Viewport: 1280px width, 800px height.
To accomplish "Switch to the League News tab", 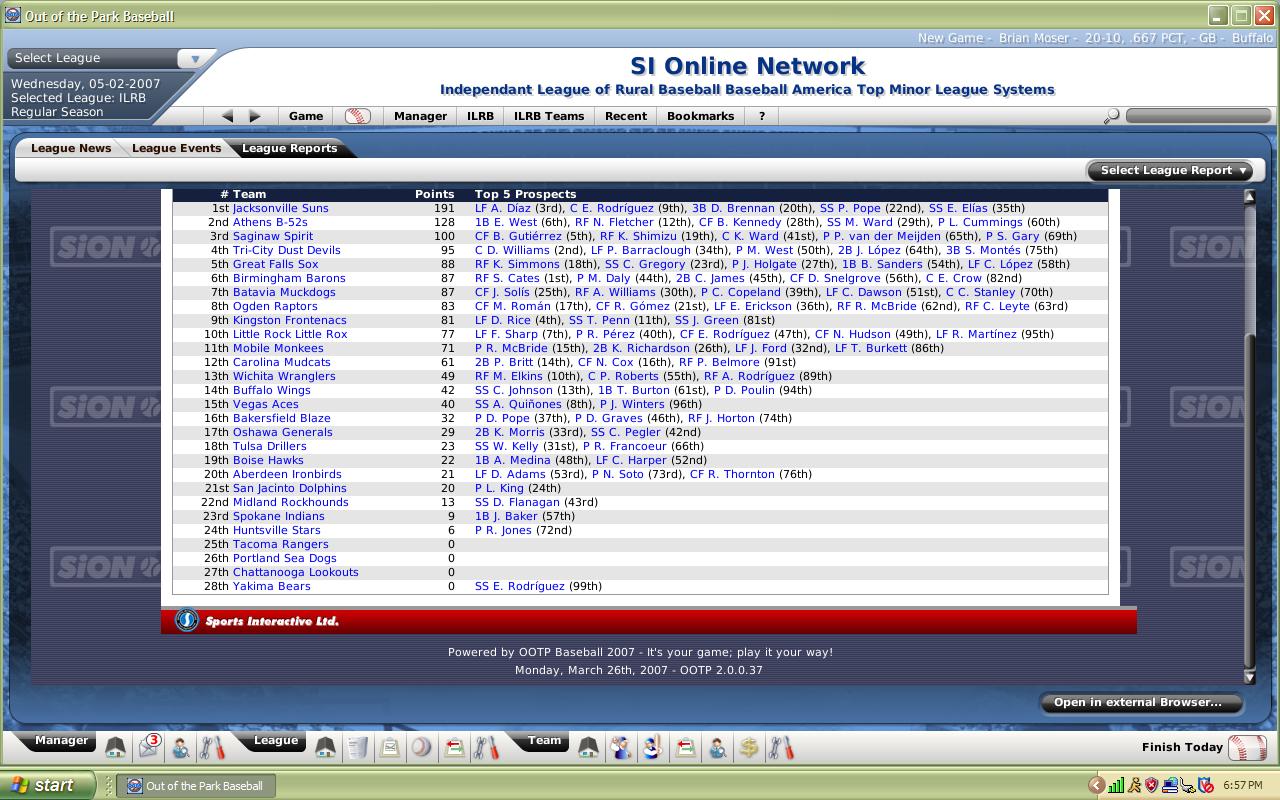I will pyautogui.click(x=71, y=148).
